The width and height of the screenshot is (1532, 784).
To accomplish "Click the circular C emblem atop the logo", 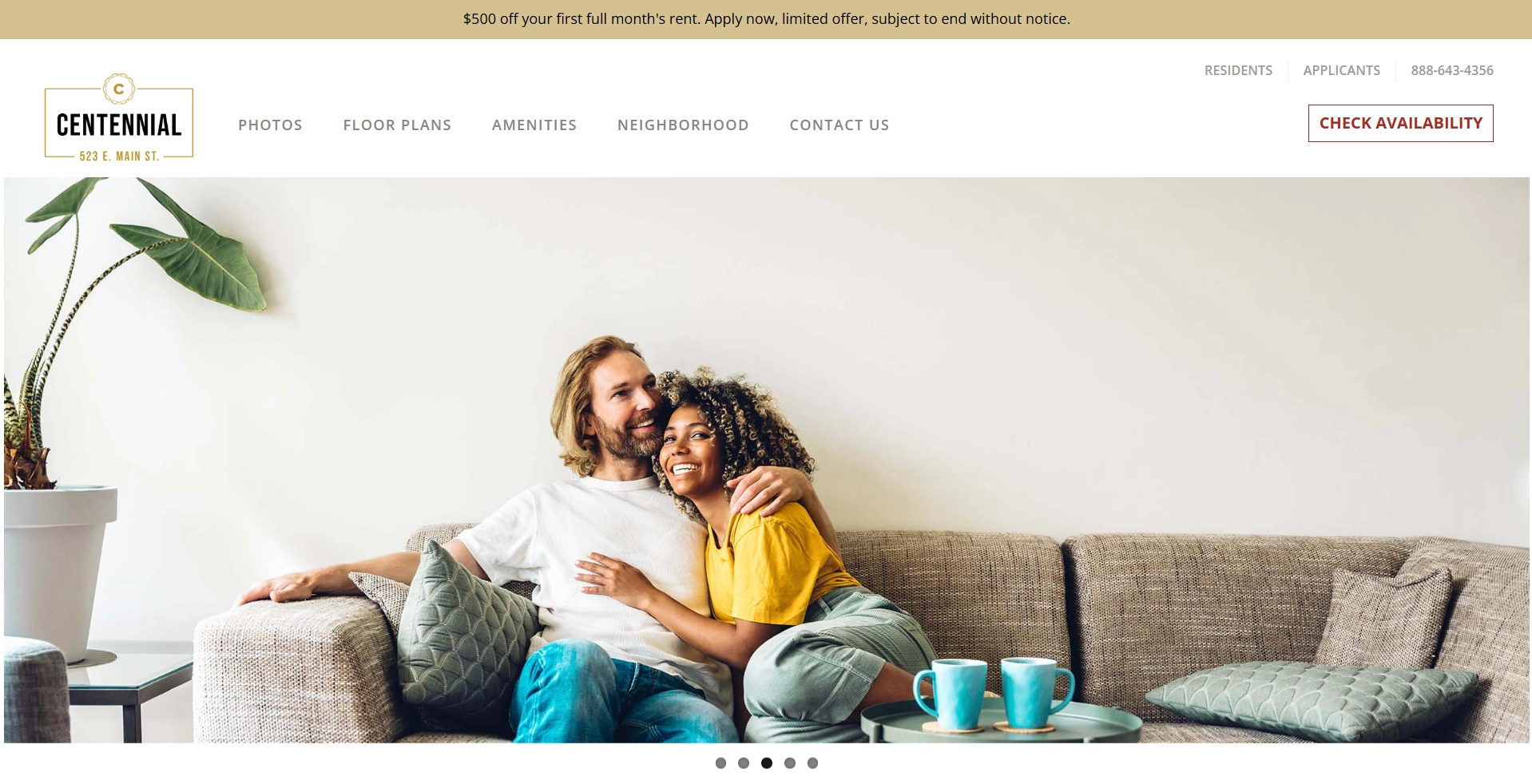I will [119, 89].
